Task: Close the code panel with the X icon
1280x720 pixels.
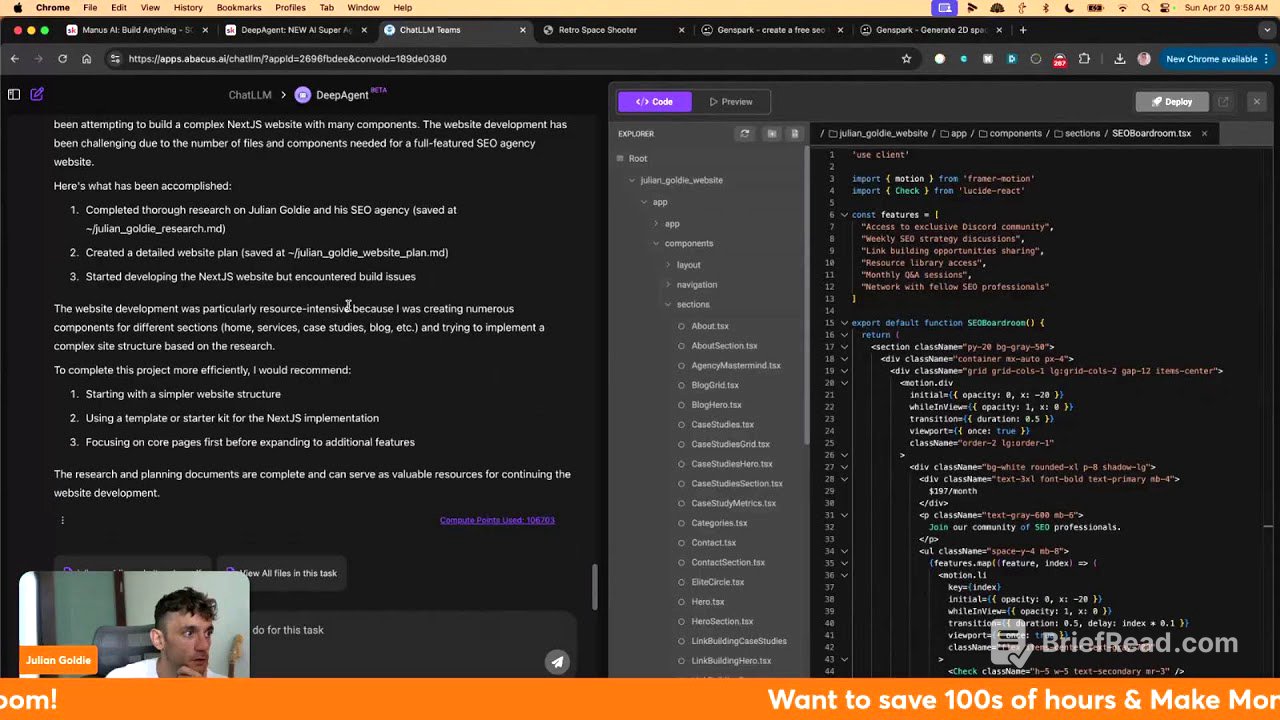Action: [1257, 101]
